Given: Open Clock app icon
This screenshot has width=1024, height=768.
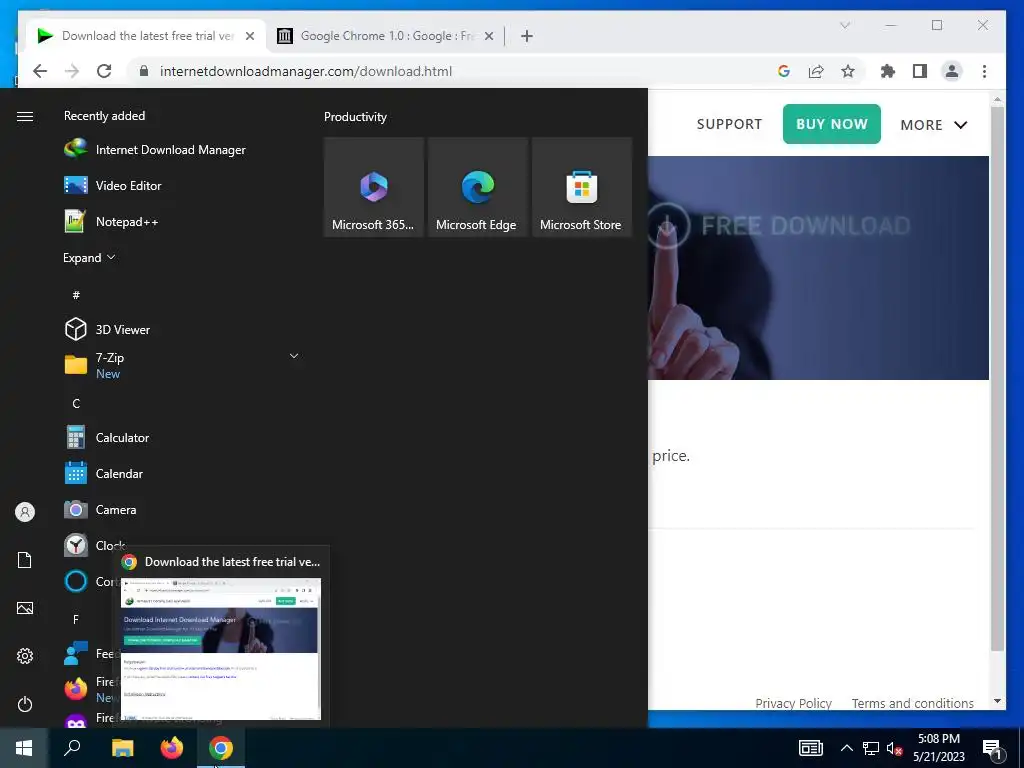Looking at the screenshot, I should pyautogui.click(x=76, y=545).
